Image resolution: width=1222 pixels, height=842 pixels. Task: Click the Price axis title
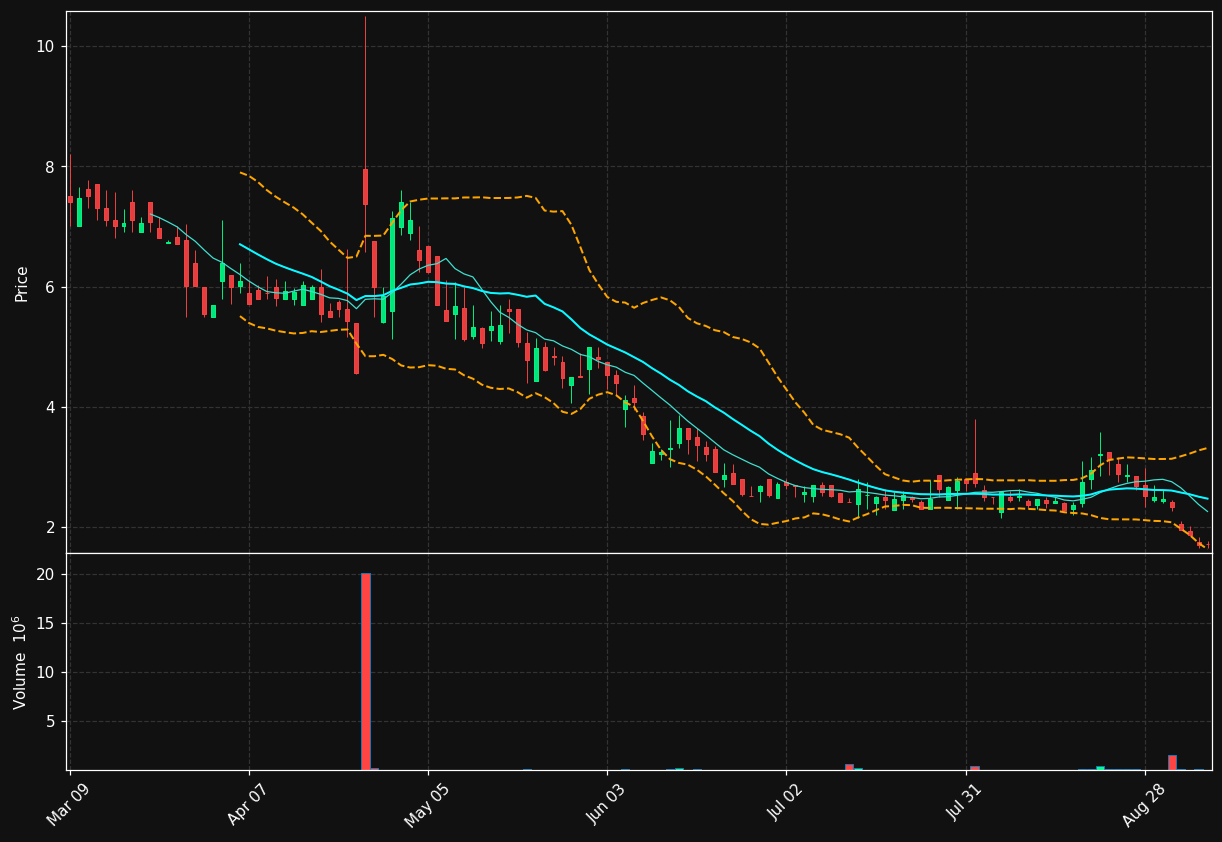coord(22,283)
